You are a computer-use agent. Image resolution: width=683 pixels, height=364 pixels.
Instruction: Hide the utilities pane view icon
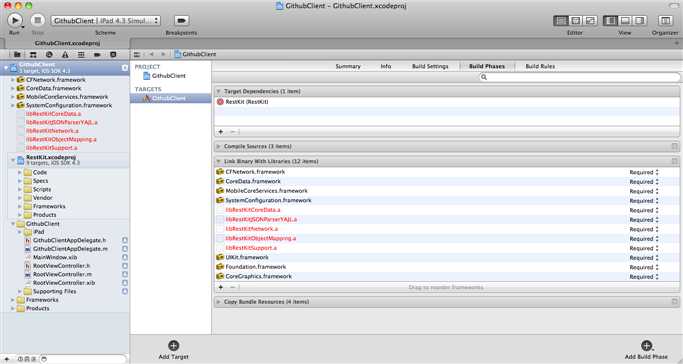(x=639, y=20)
